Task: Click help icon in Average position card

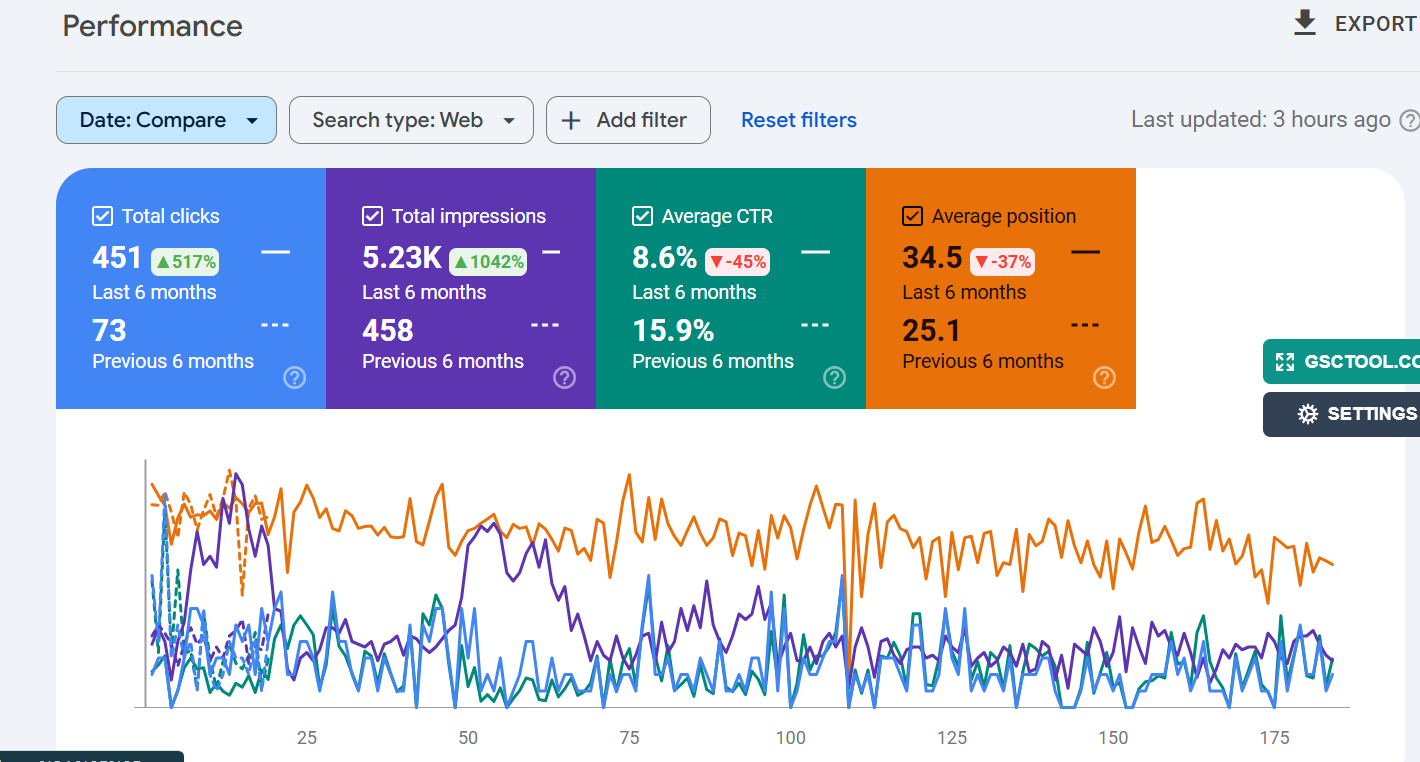Action: tap(1104, 377)
